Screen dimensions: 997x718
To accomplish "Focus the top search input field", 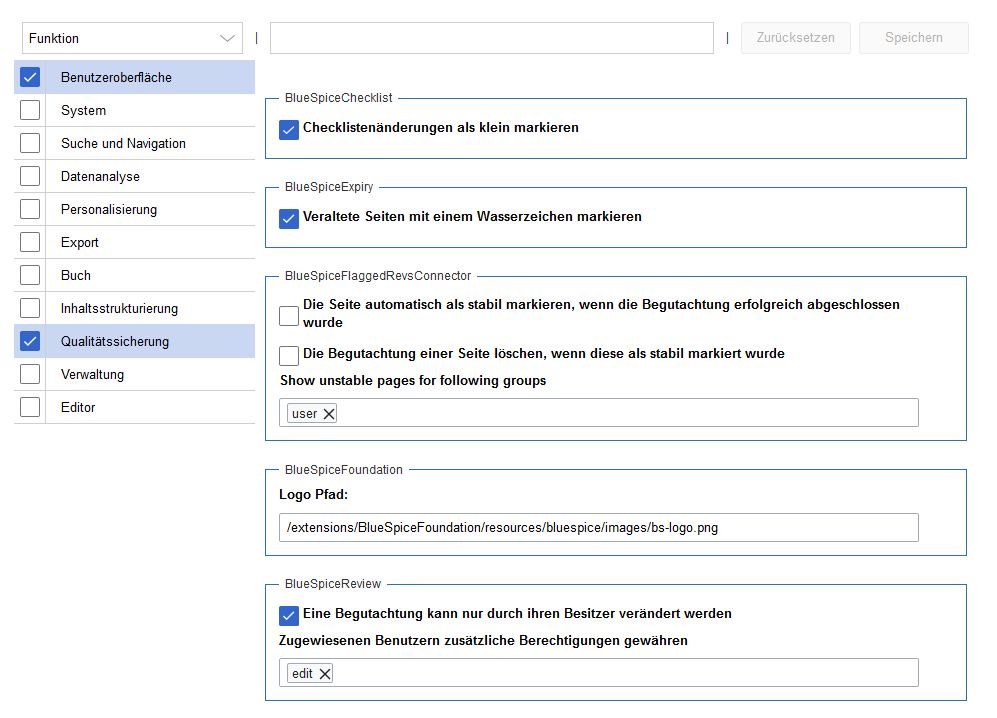I will coord(492,38).
